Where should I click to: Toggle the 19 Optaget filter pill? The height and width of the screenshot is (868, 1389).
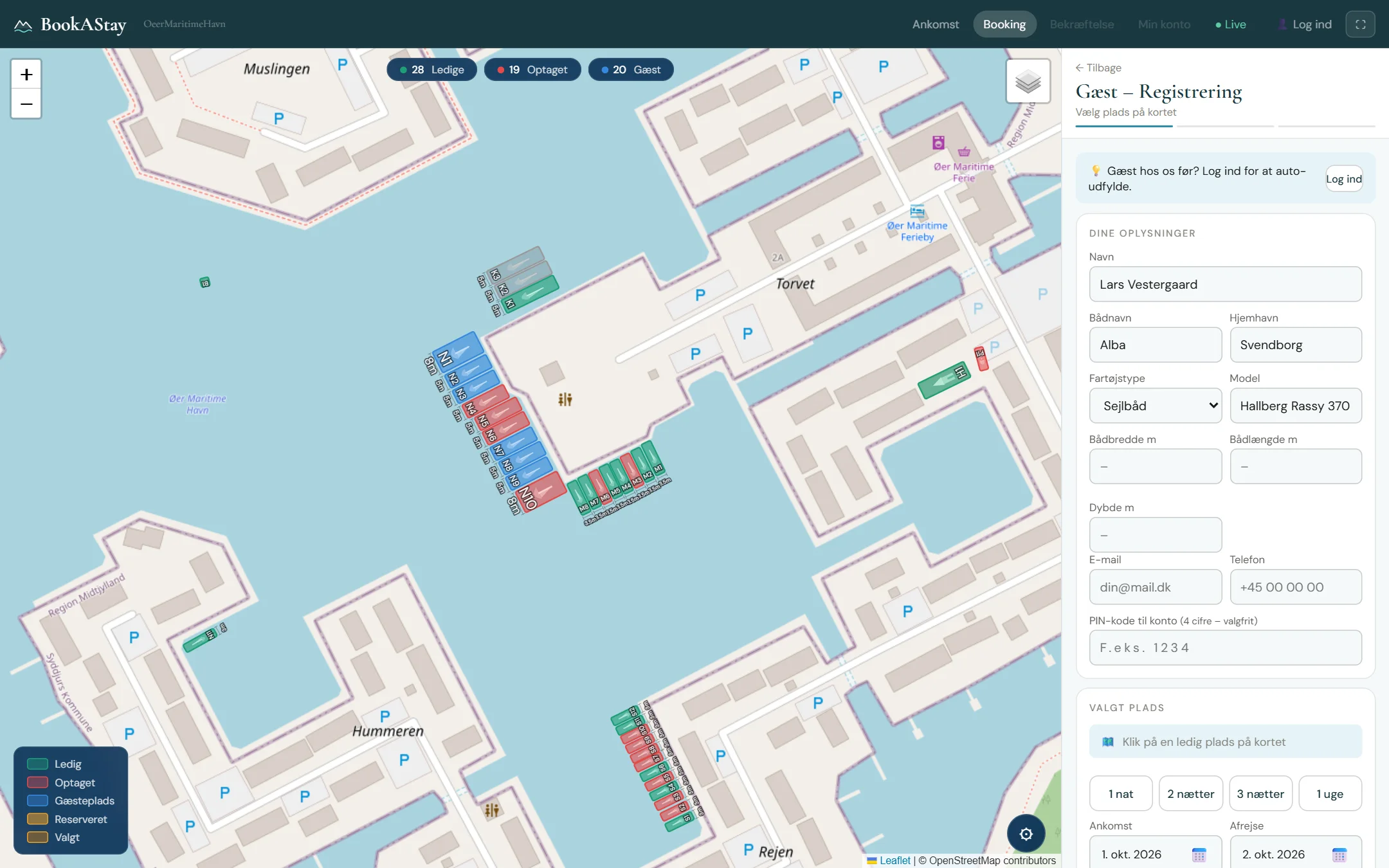pyautogui.click(x=532, y=69)
